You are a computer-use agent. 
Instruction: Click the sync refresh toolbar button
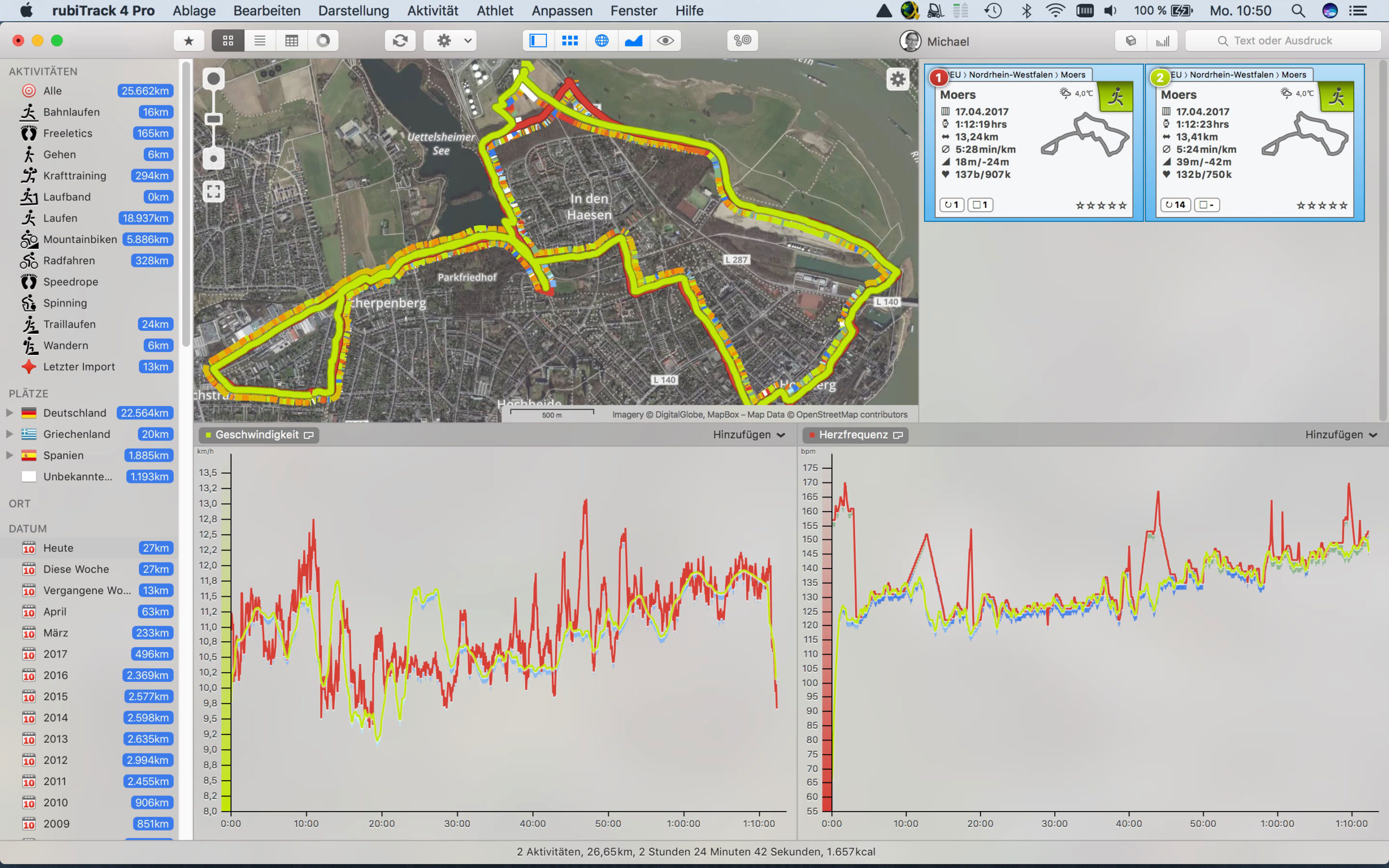pyautogui.click(x=400, y=41)
